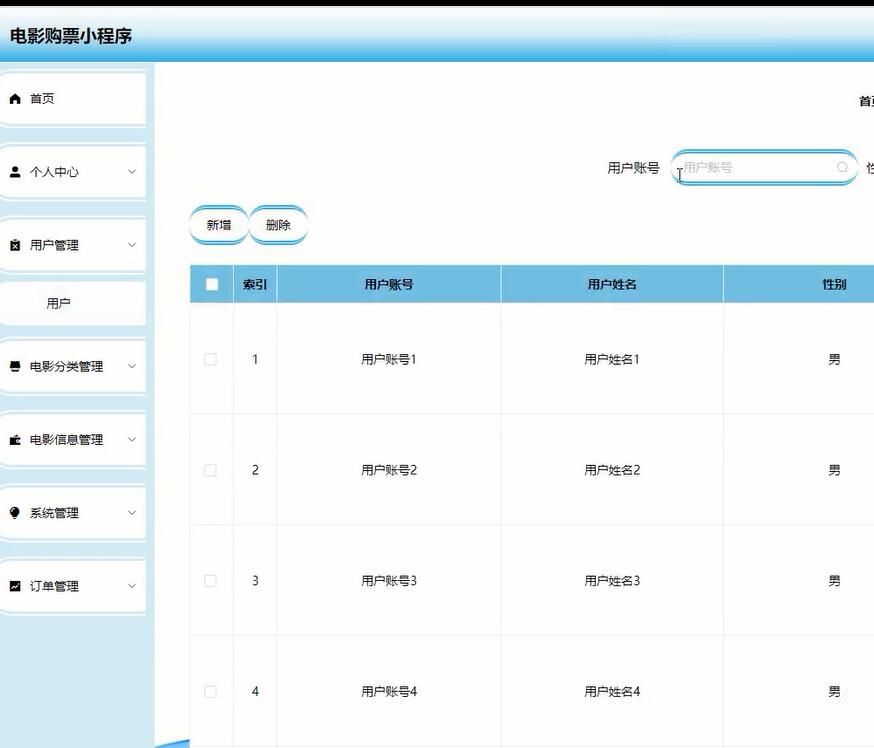
Task: Click the cell 用户账号1
Action: [x=389, y=360]
